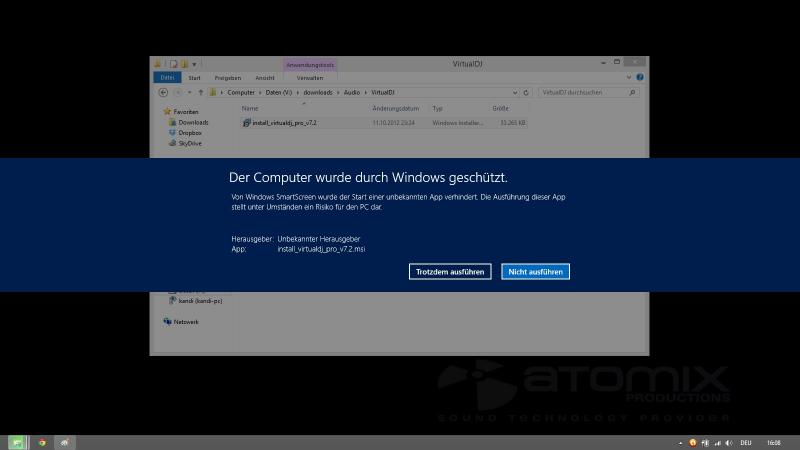Open the Freigeben ribbon tab in Explorer
This screenshot has width=800, height=450.
point(228,78)
